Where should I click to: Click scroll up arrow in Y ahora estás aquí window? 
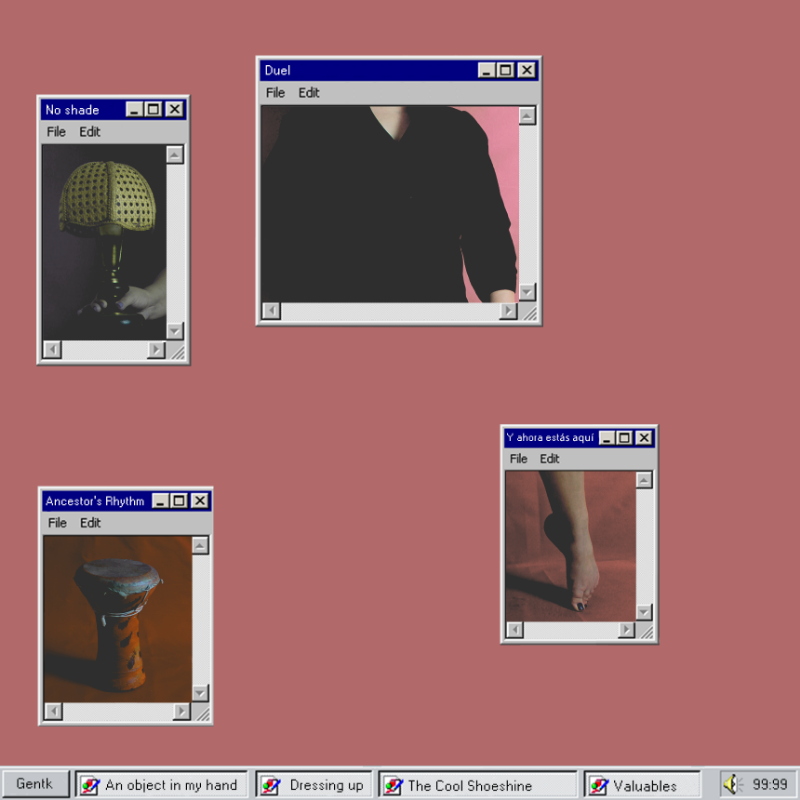[x=644, y=480]
